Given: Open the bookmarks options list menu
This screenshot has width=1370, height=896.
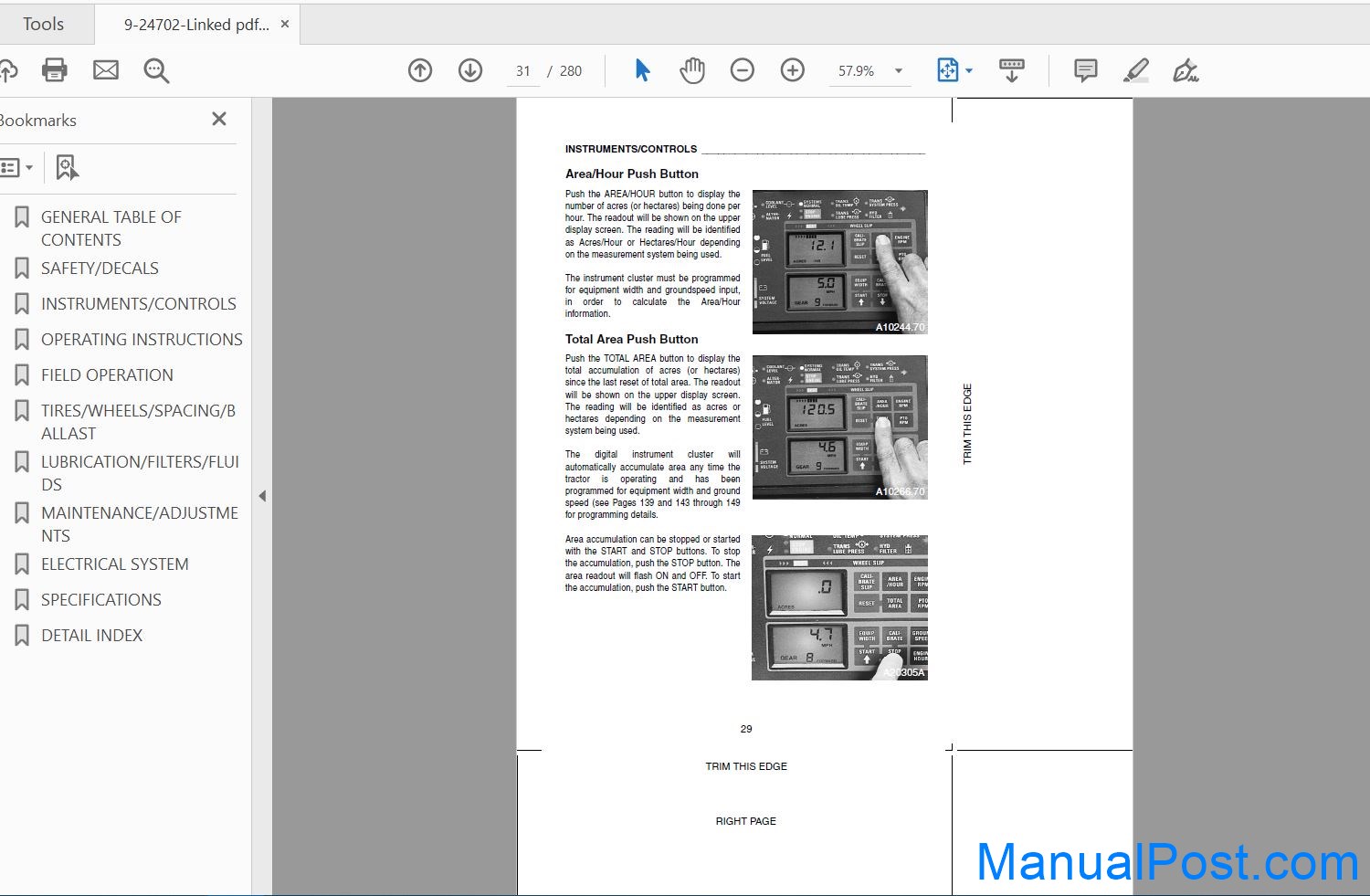Looking at the screenshot, I should click(x=16, y=167).
